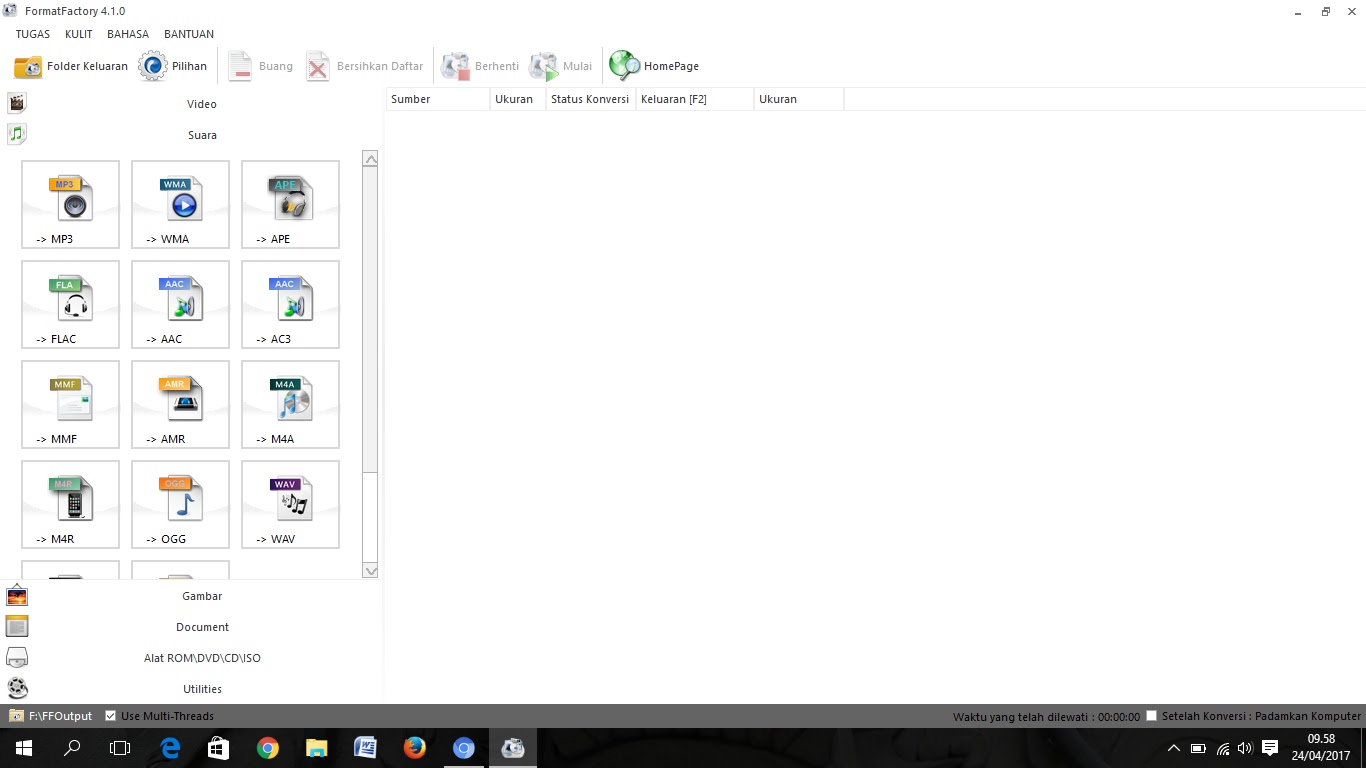This screenshot has height=768, width=1366.
Task: Click Bersihkan Daftar to clear the list
Action: point(364,66)
